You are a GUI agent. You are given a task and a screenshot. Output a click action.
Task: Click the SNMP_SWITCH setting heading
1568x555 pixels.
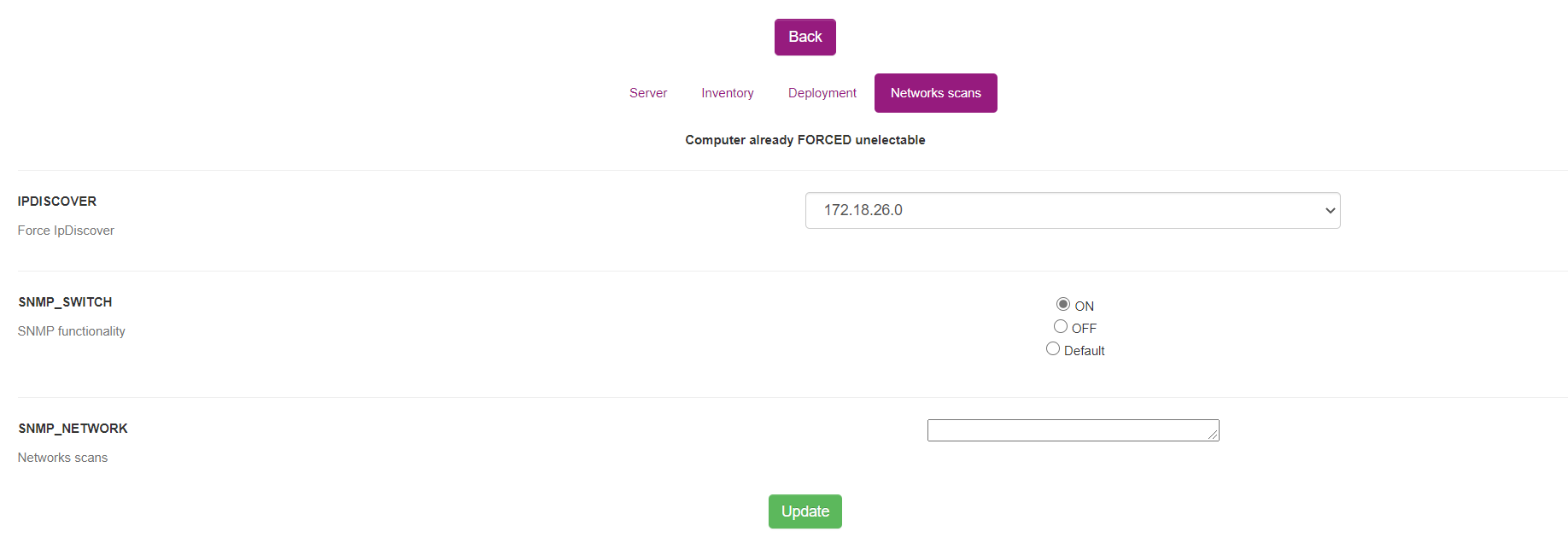click(x=65, y=302)
